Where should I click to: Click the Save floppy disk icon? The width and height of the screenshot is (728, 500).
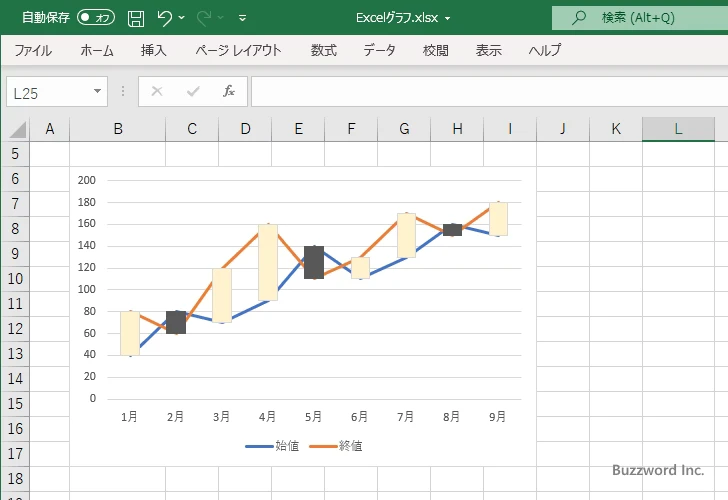click(x=136, y=18)
